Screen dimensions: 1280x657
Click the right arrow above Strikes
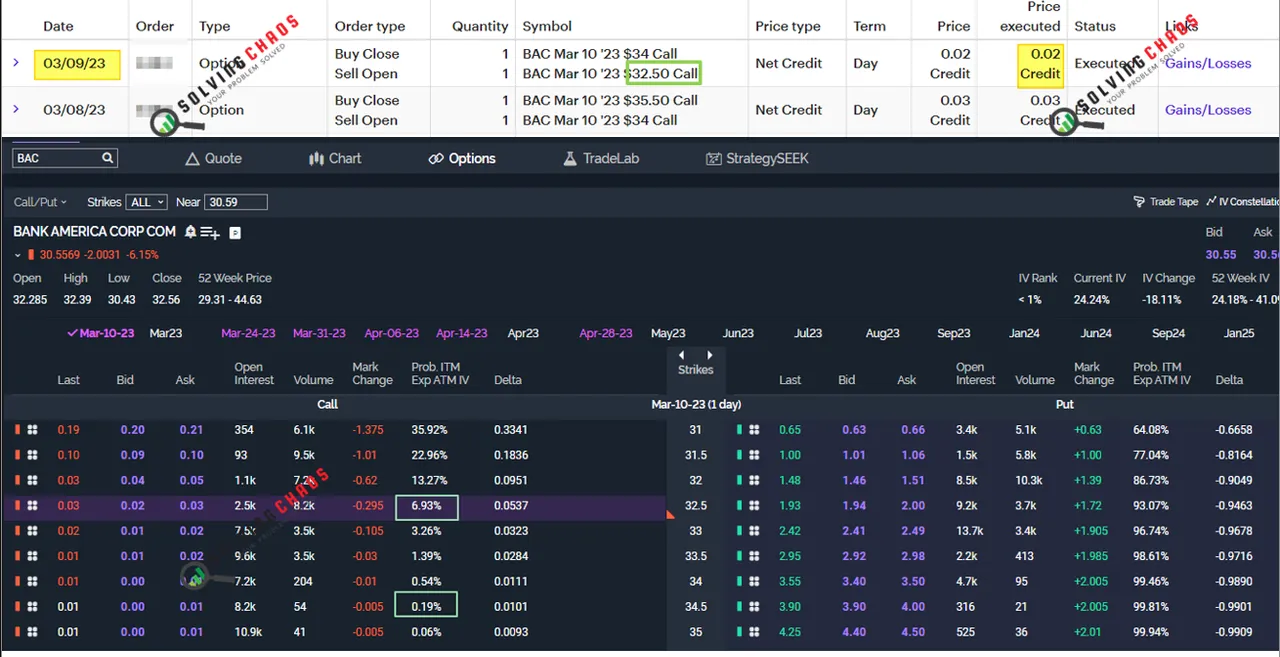coord(710,355)
